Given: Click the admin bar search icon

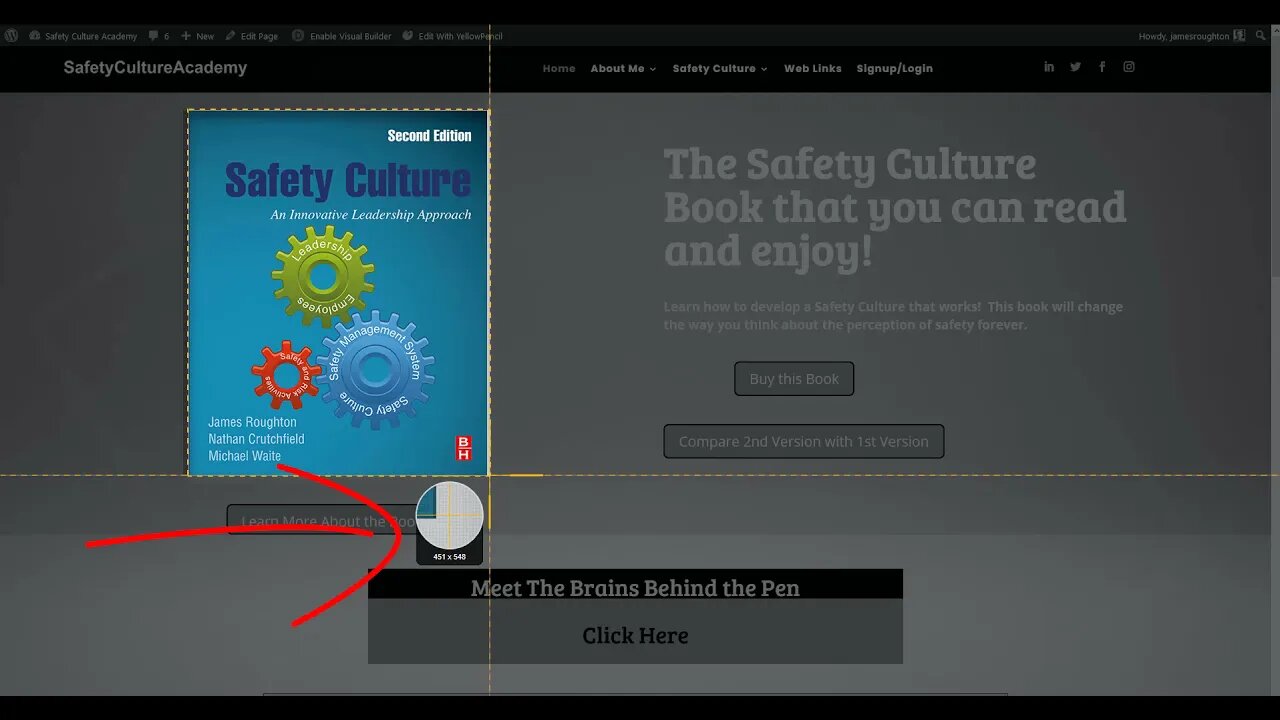Looking at the screenshot, I should coord(1260,36).
